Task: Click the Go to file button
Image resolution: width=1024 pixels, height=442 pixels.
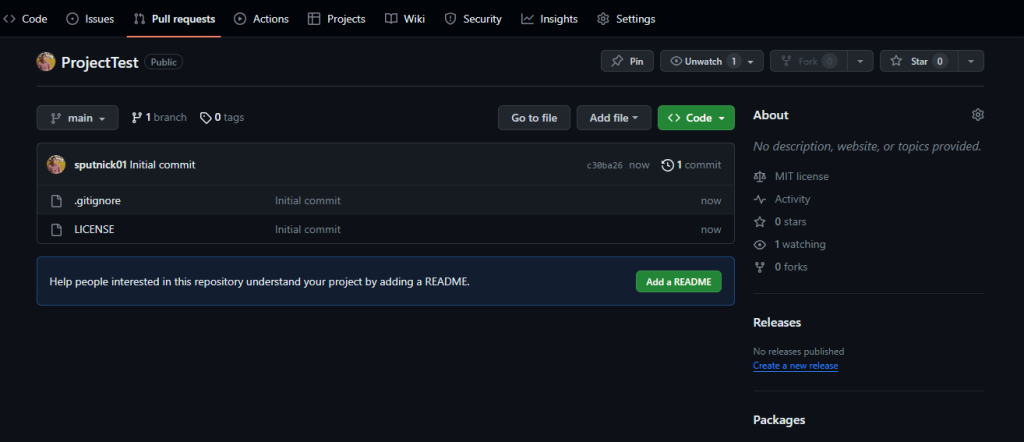Action: [x=534, y=118]
